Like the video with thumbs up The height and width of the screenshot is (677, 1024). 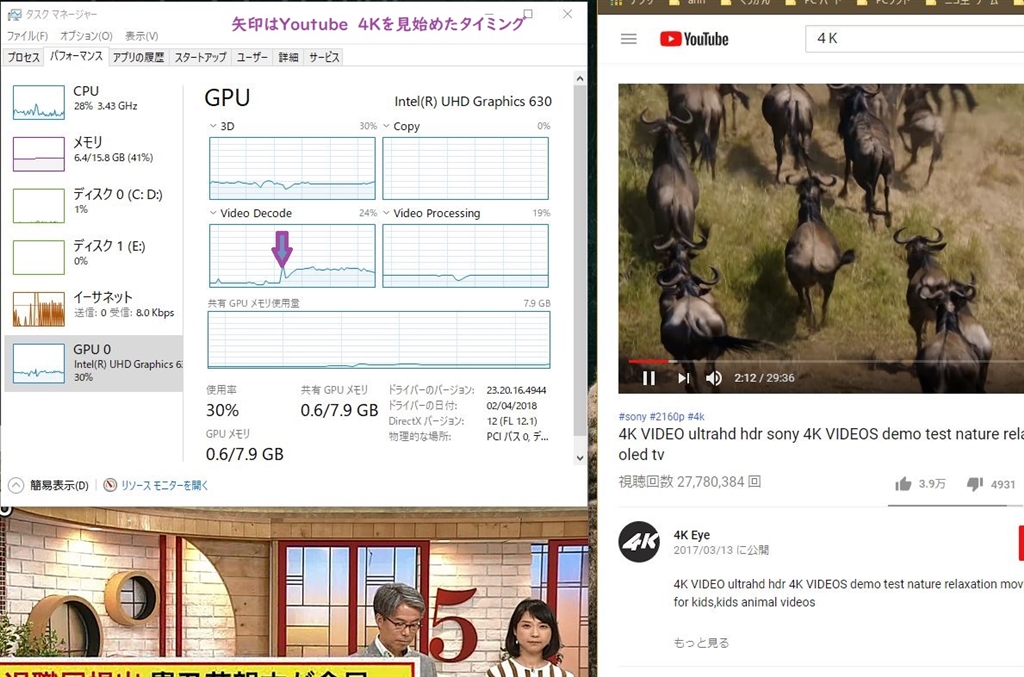[x=903, y=484]
